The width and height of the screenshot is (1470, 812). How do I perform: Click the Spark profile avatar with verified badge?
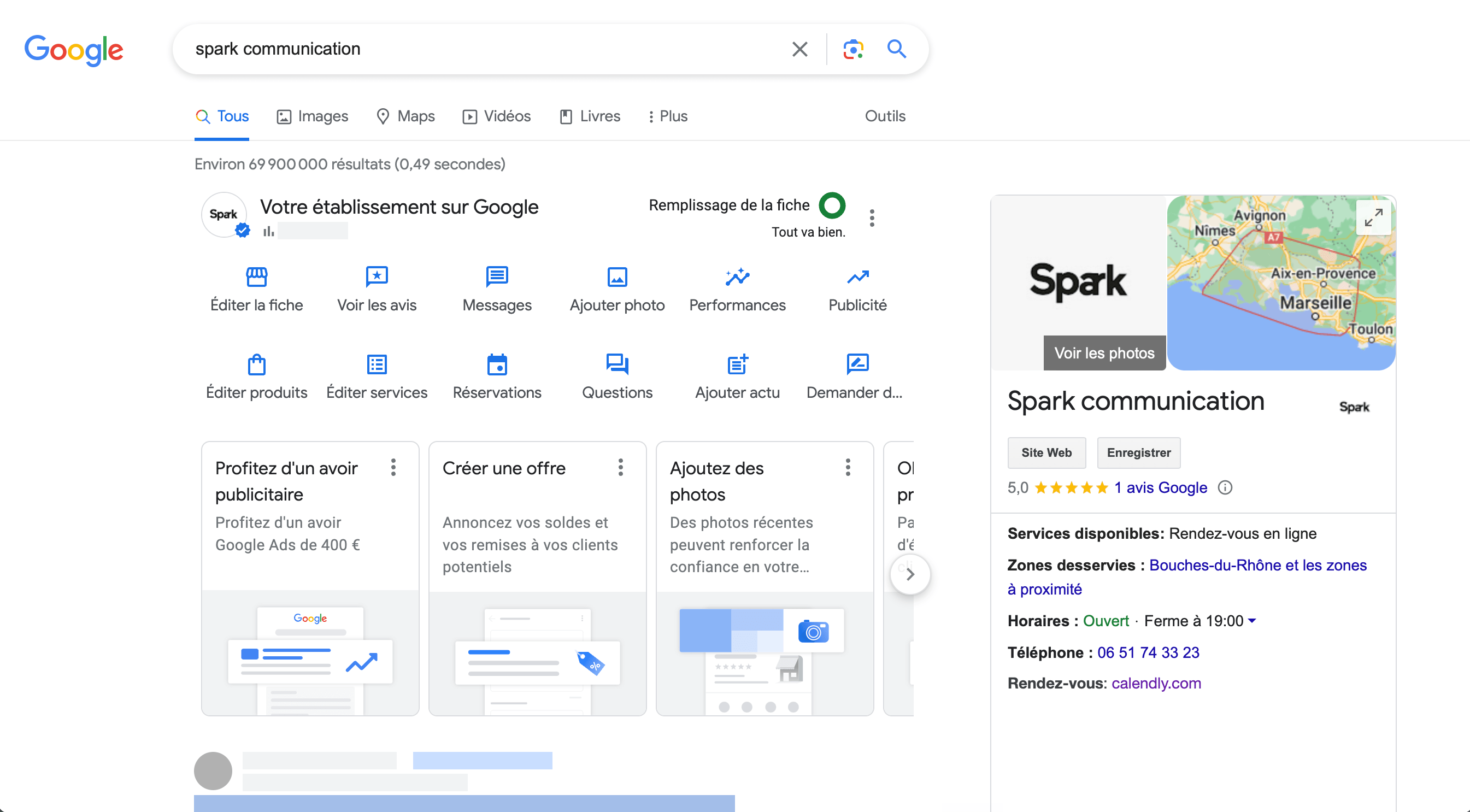pyautogui.click(x=225, y=215)
